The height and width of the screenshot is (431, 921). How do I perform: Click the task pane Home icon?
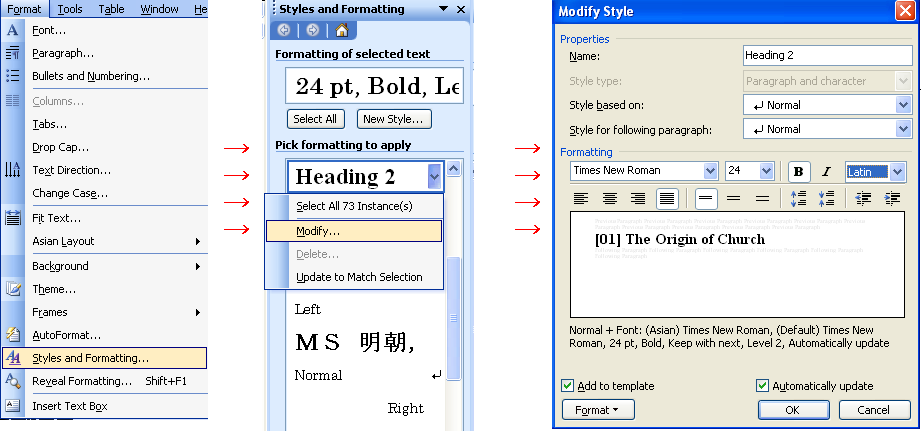pos(342,31)
